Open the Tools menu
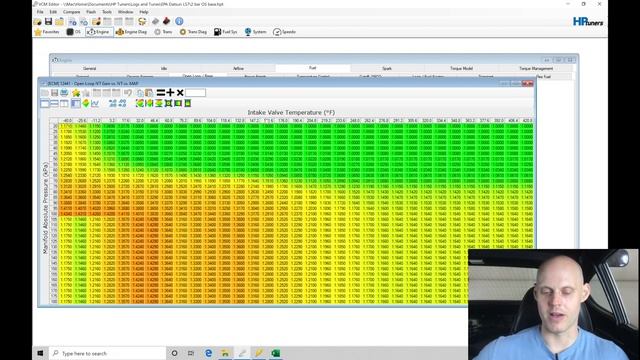640x360 pixels. (107, 12)
